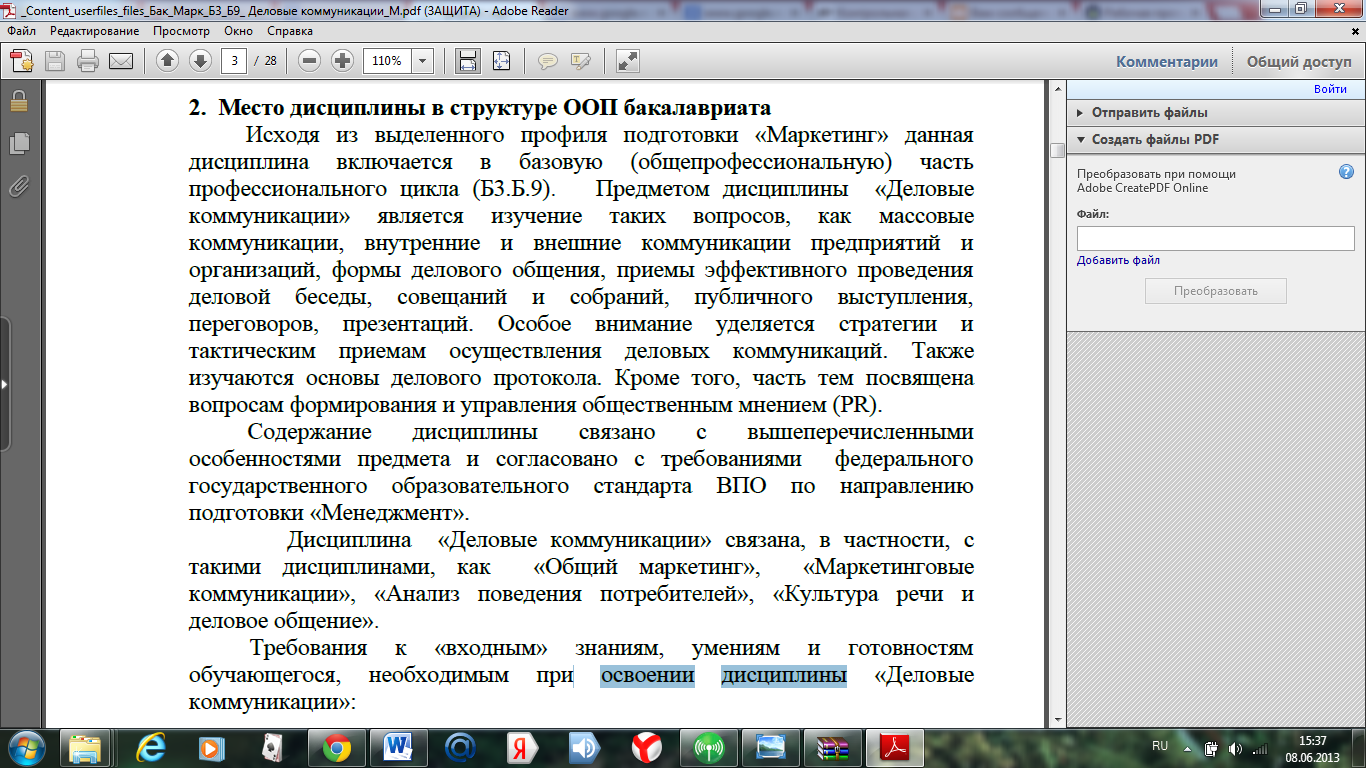Zoom in with the plus button
The image size is (1366, 768).
pyautogui.click(x=343, y=61)
